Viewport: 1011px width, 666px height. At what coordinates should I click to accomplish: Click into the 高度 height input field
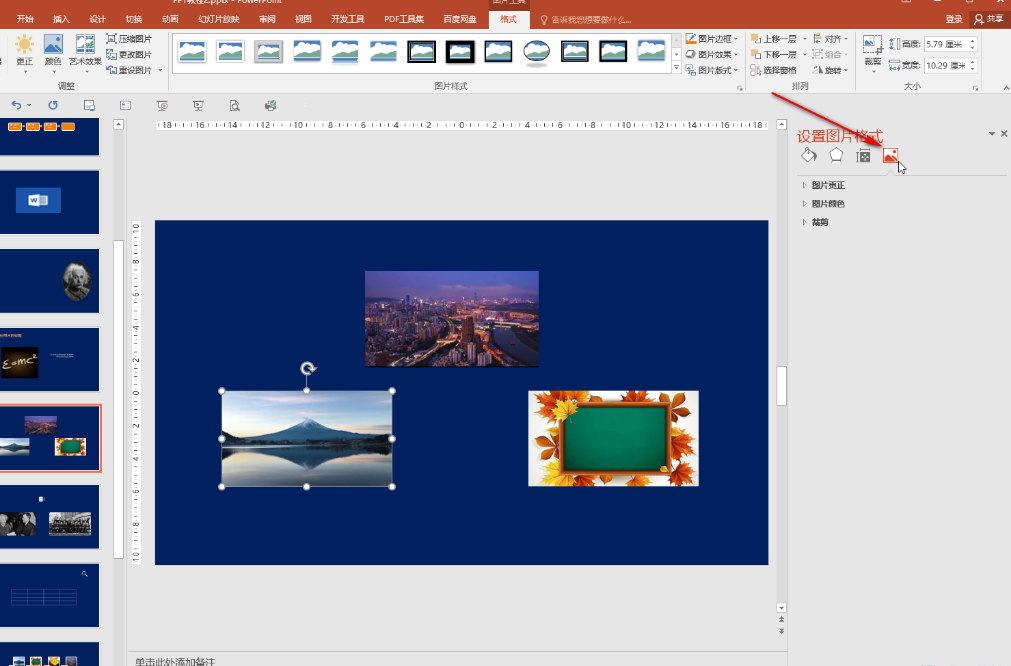point(944,44)
